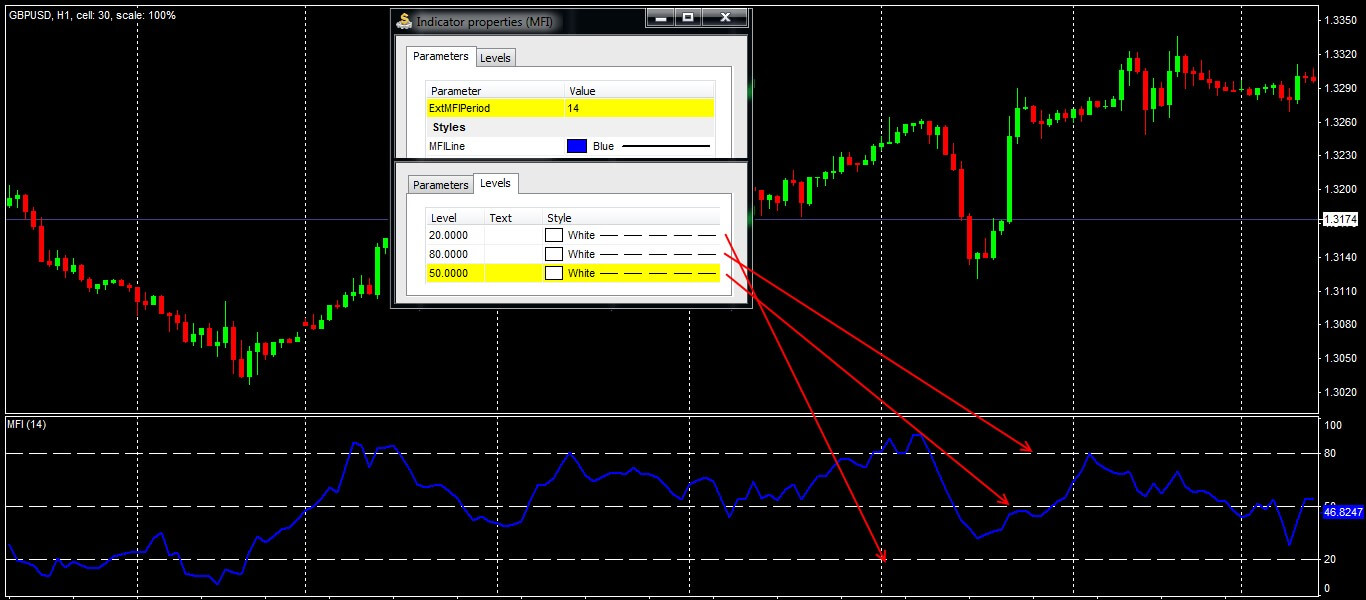Screen dimensions: 1366x600
Task: Click the MFILine solid line style sample
Action: coord(666,146)
